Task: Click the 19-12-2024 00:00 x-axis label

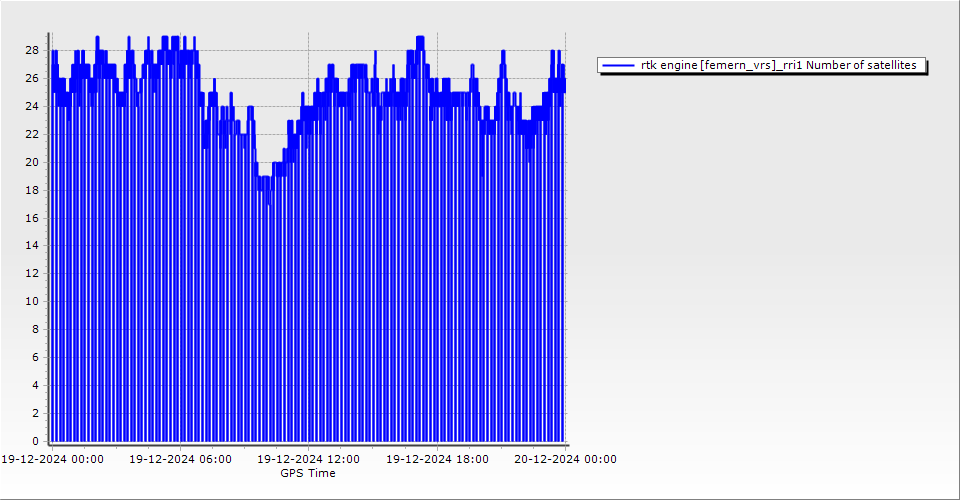Action: coord(51,459)
